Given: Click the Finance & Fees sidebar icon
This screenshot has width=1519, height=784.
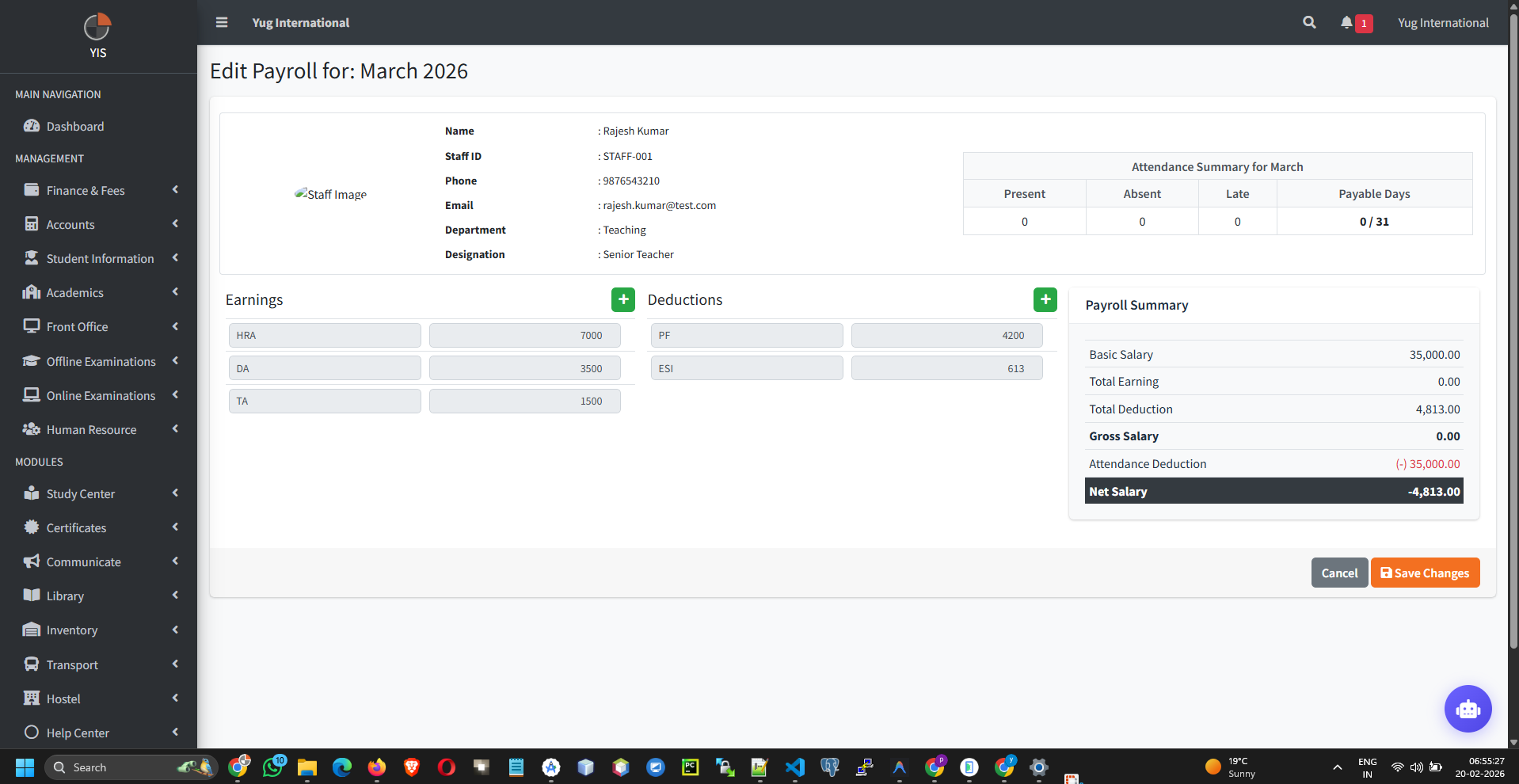Looking at the screenshot, I should tap(32, 190).
